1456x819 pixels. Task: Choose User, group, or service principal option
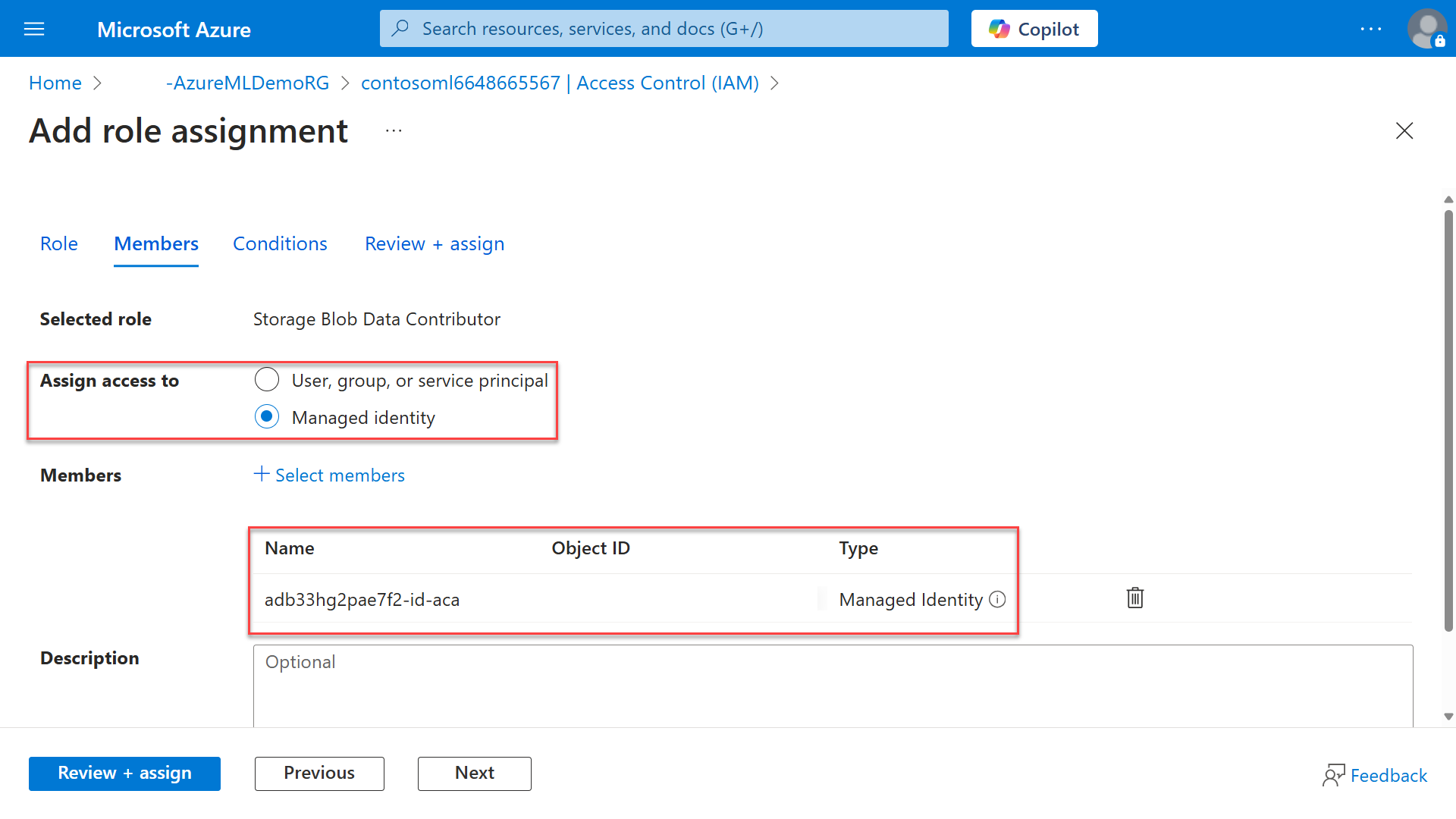267,379
